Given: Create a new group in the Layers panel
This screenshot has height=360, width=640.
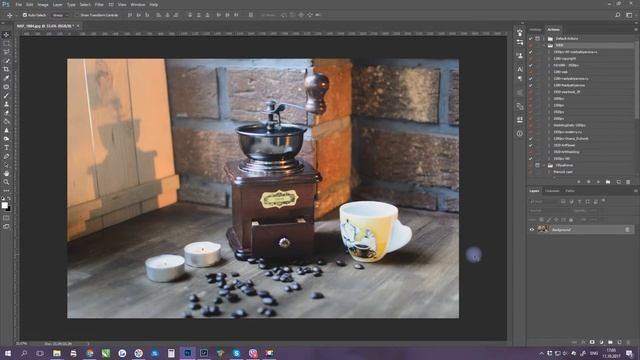Looking at the screenshot, I should [x=610, y=342].
